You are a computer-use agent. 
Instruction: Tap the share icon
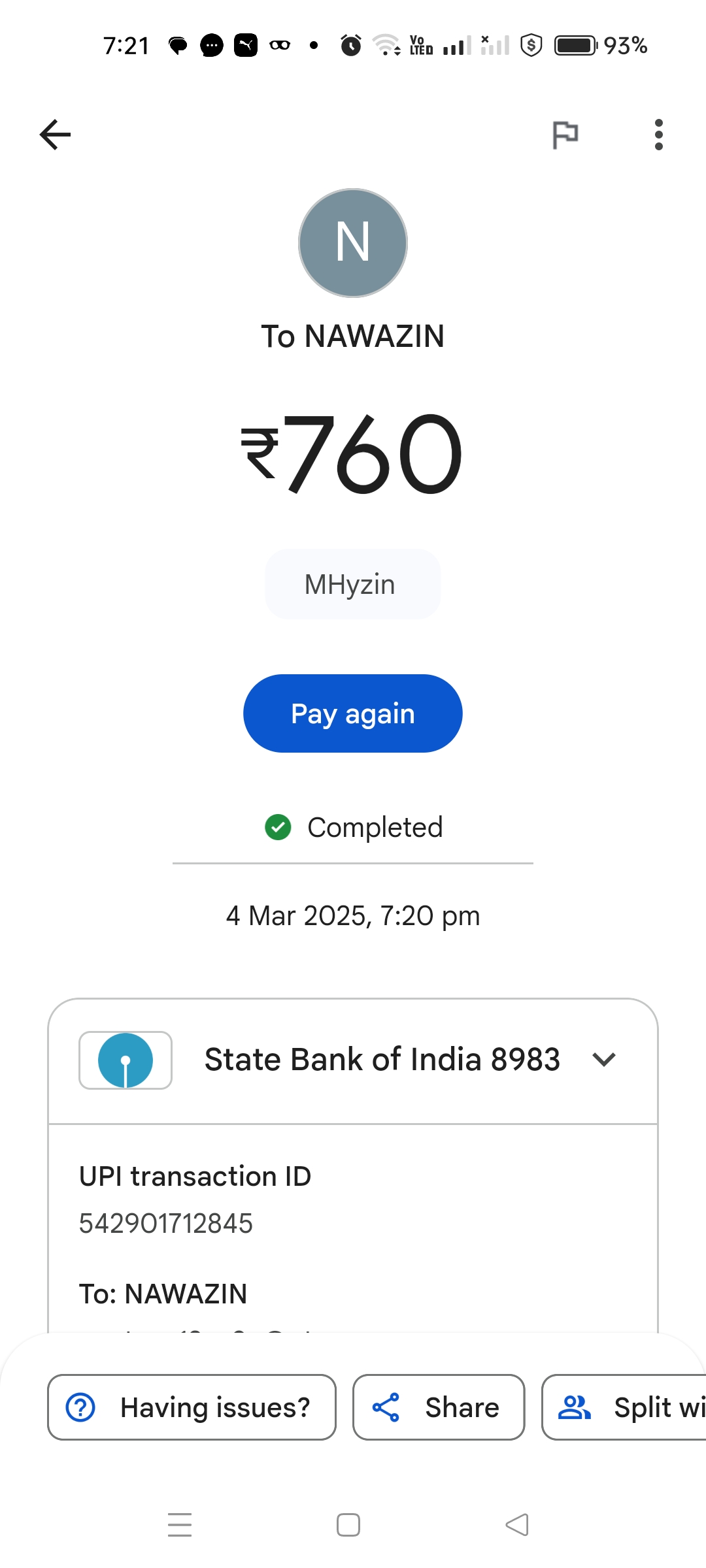click(386, 1407)
